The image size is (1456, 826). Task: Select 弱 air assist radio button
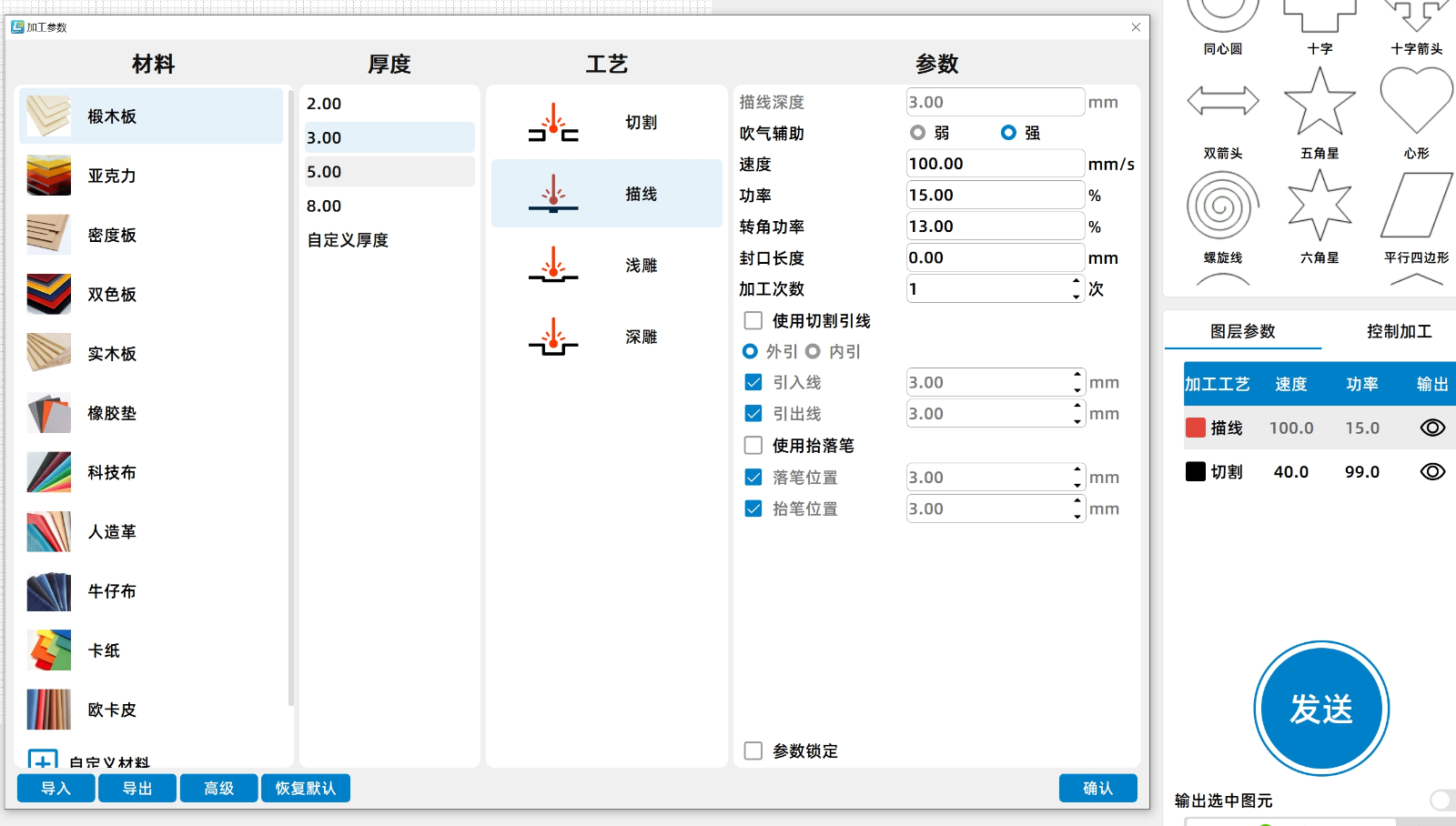point(918,133)
